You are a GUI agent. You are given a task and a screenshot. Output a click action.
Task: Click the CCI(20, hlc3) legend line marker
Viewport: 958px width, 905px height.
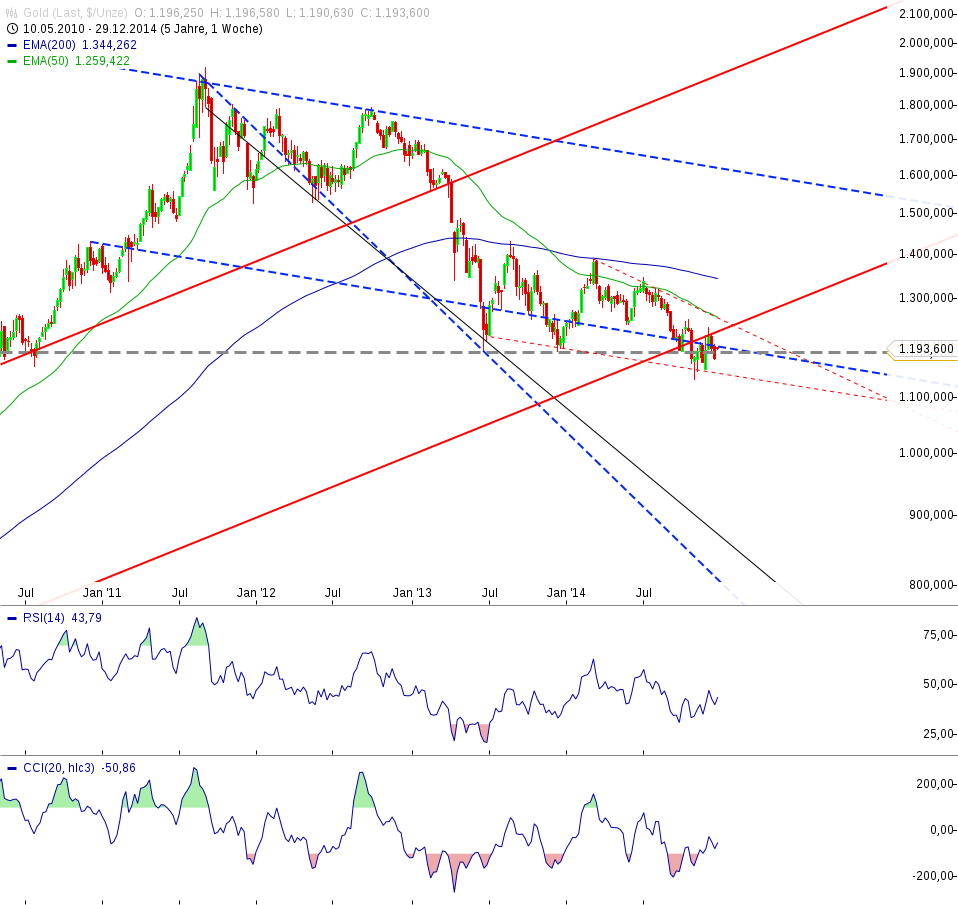click(14, 767)
